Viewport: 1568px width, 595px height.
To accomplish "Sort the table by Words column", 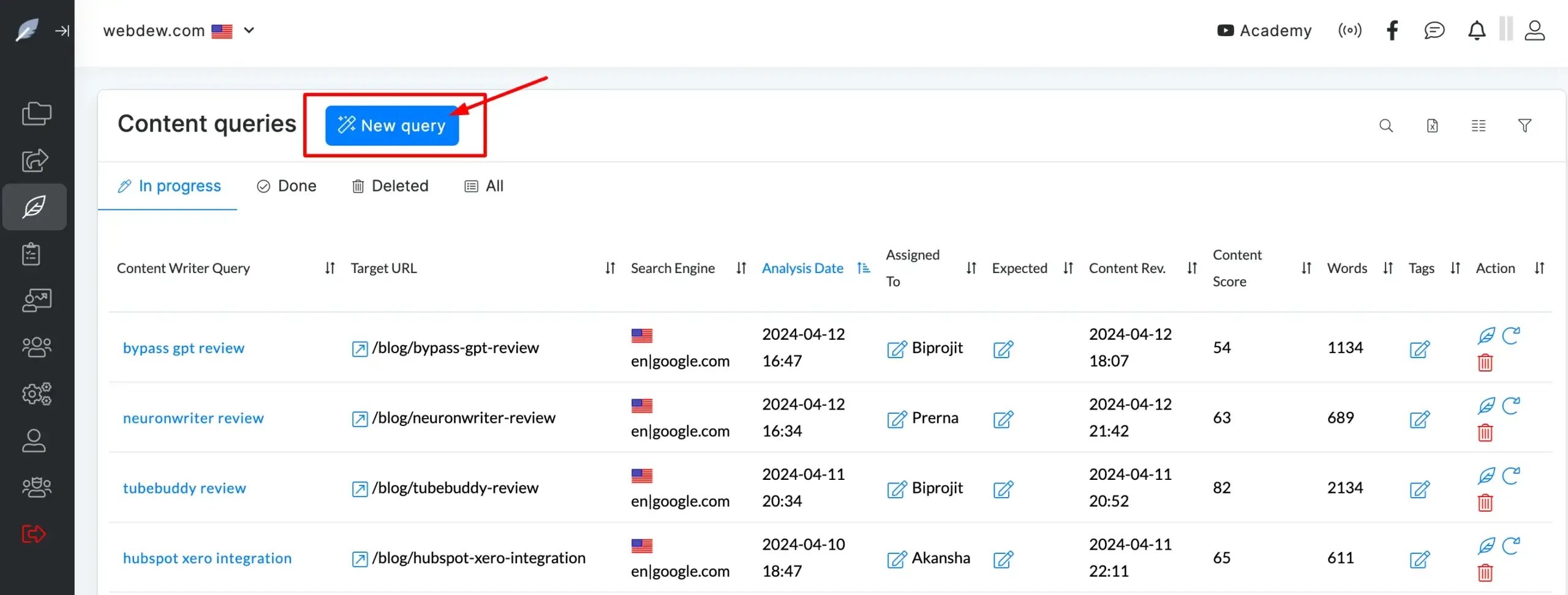I will [1387, 268].
